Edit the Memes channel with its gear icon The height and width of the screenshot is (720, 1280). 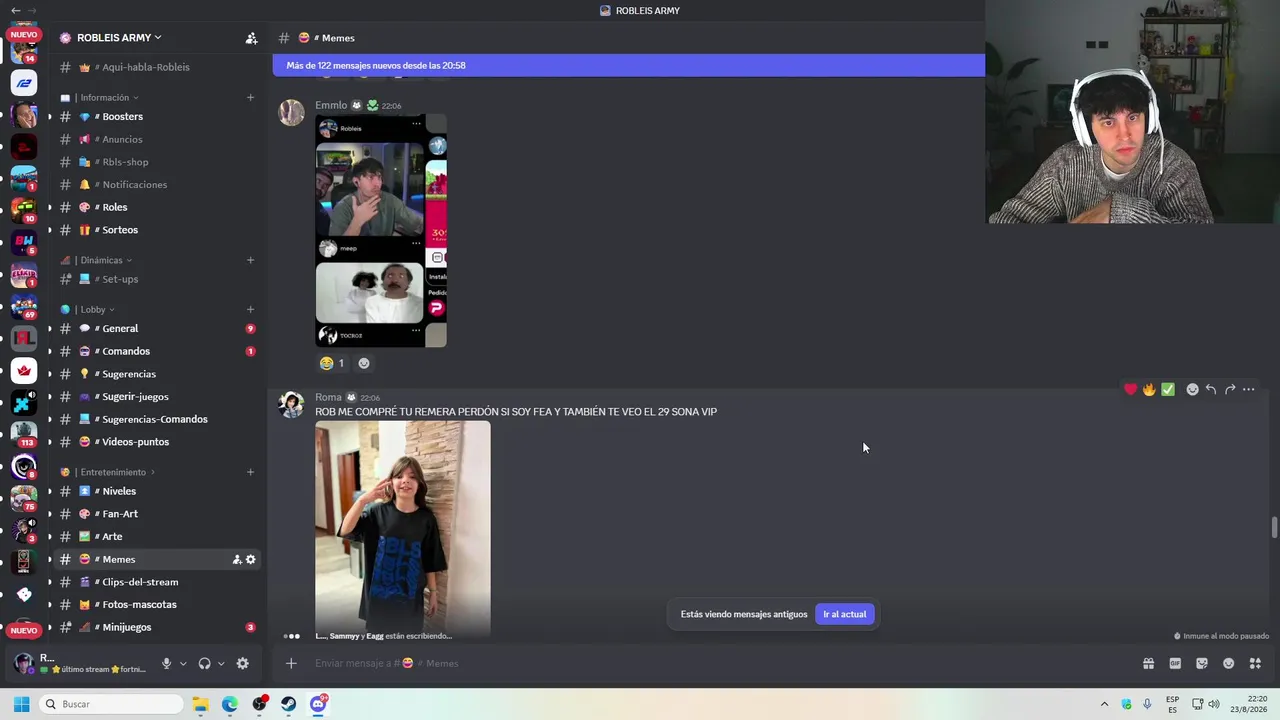[x=251, y=559]
